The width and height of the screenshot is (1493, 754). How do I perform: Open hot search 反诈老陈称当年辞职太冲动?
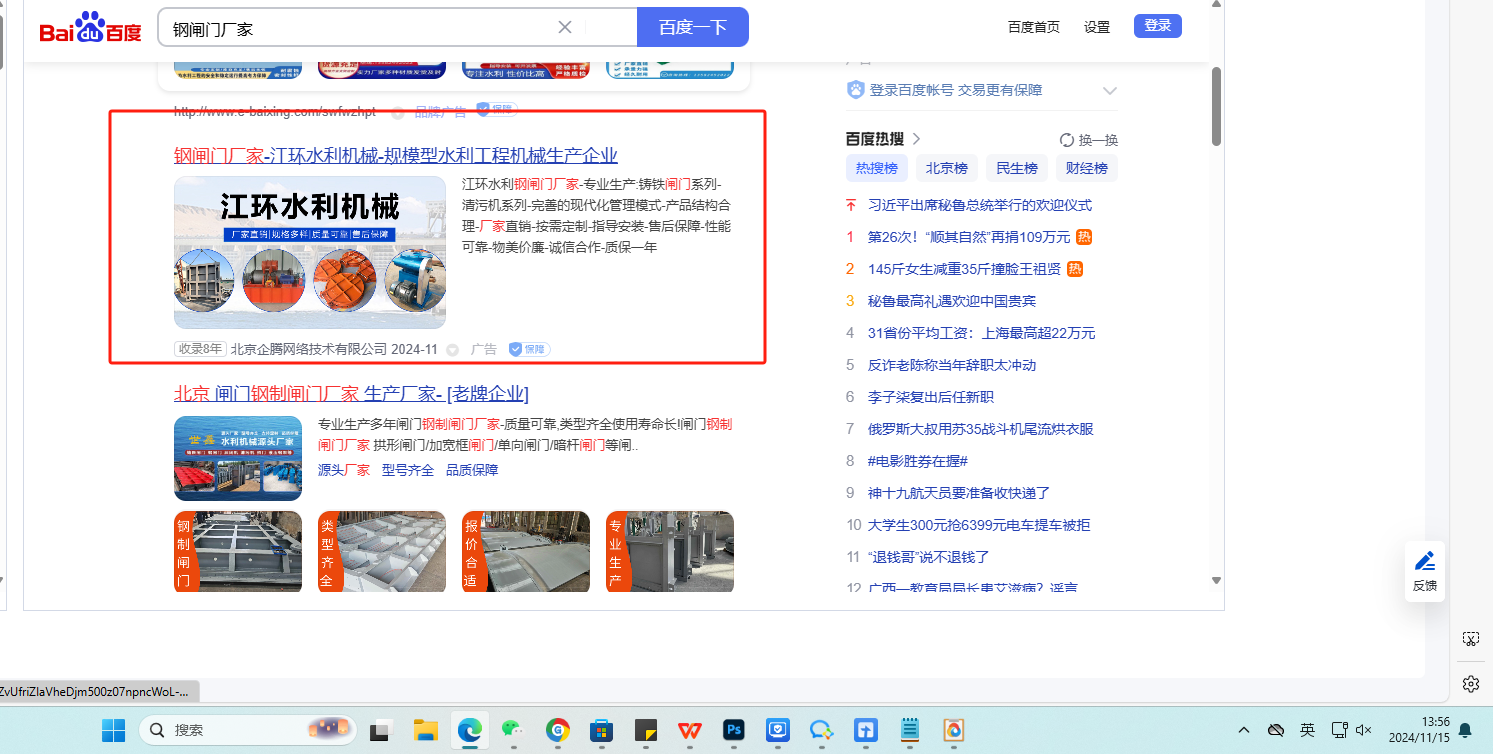pos(952,365)
